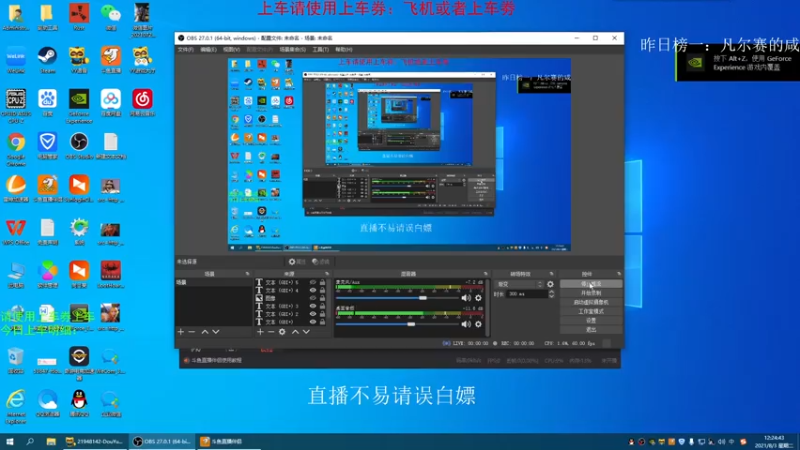The width and height of the screenshot is (800, 450).
Task: Open the 视图(V) menu in OBS
Action: (231, 49)
